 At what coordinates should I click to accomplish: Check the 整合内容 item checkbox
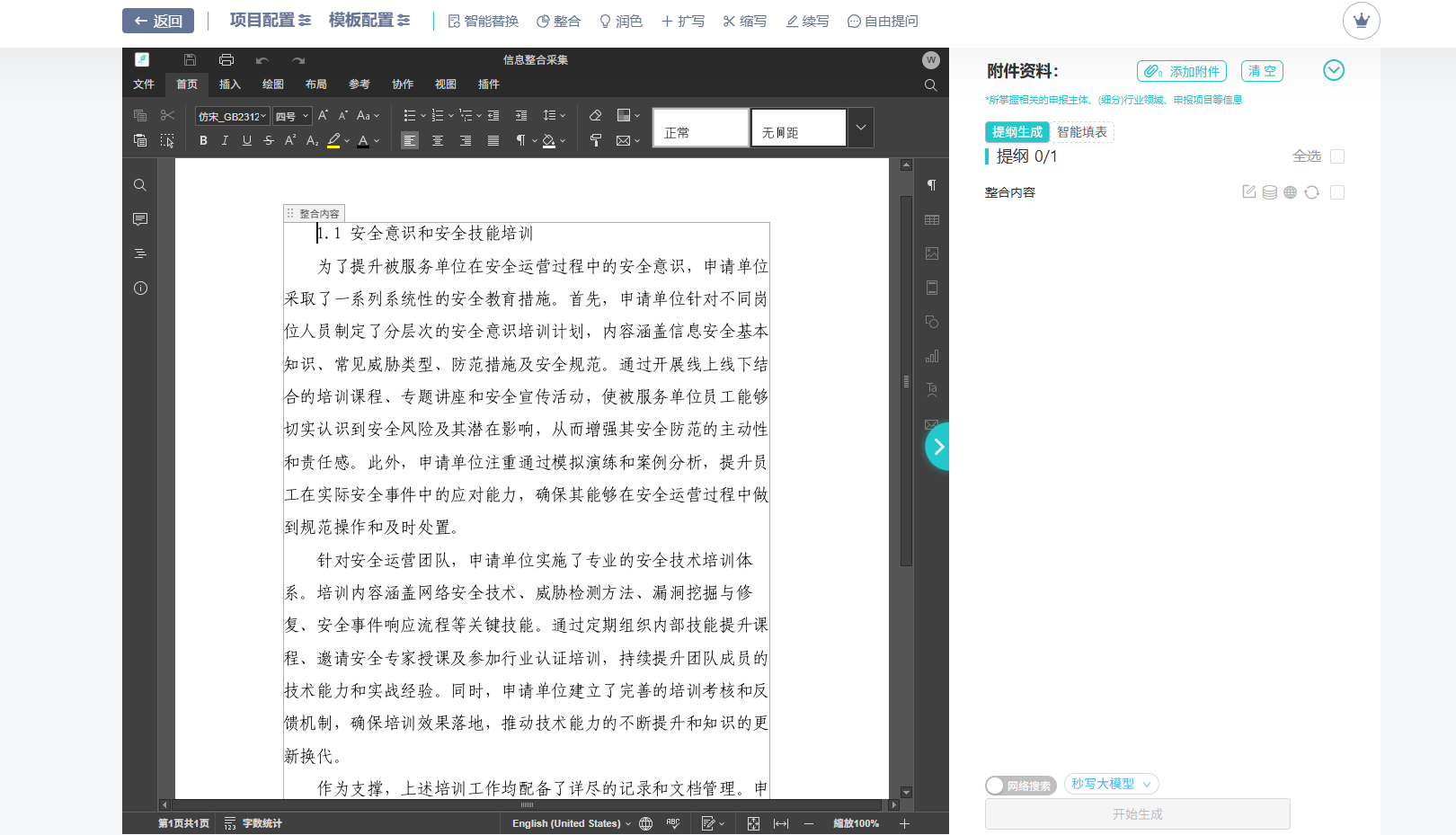(x=1337, y=191)
